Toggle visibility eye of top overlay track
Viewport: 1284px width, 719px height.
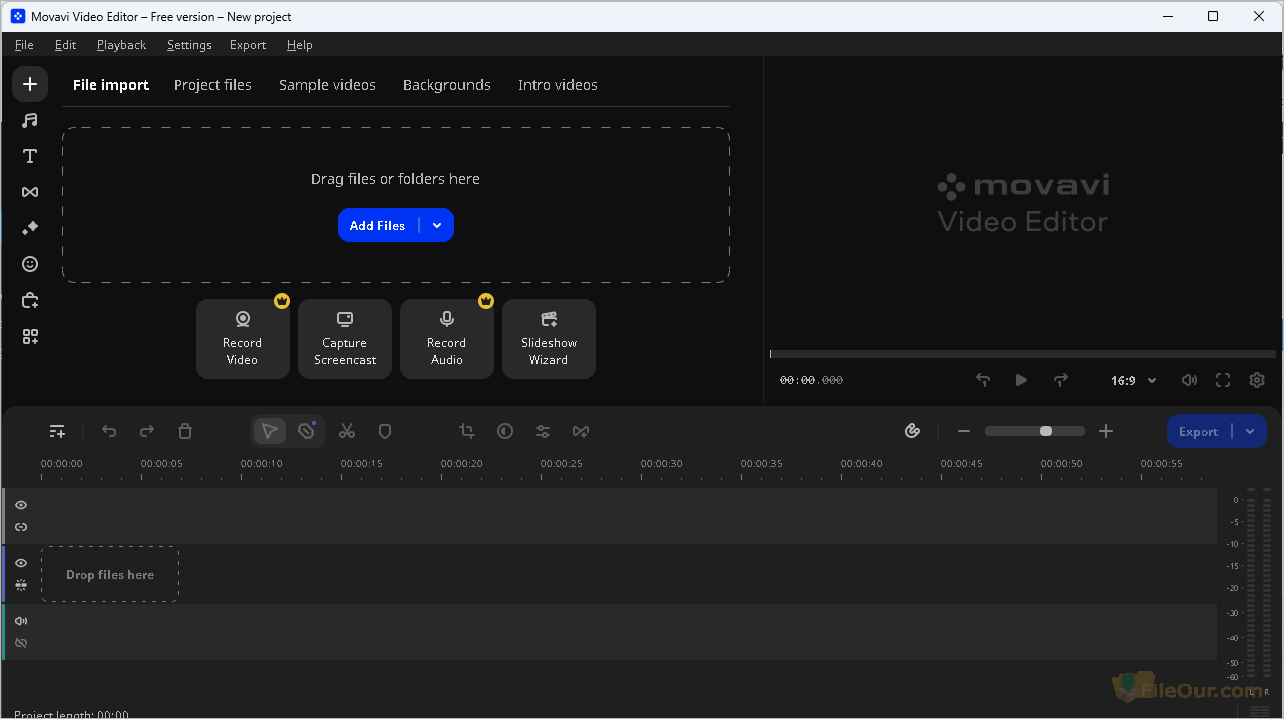point(21,505)
